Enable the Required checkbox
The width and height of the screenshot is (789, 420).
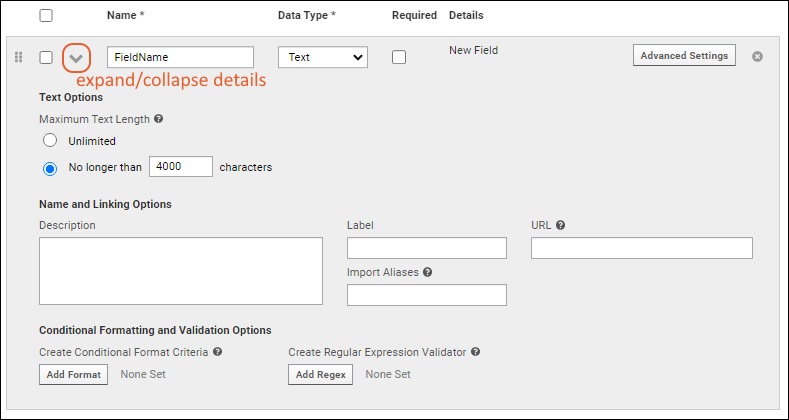tap(399, 57)
